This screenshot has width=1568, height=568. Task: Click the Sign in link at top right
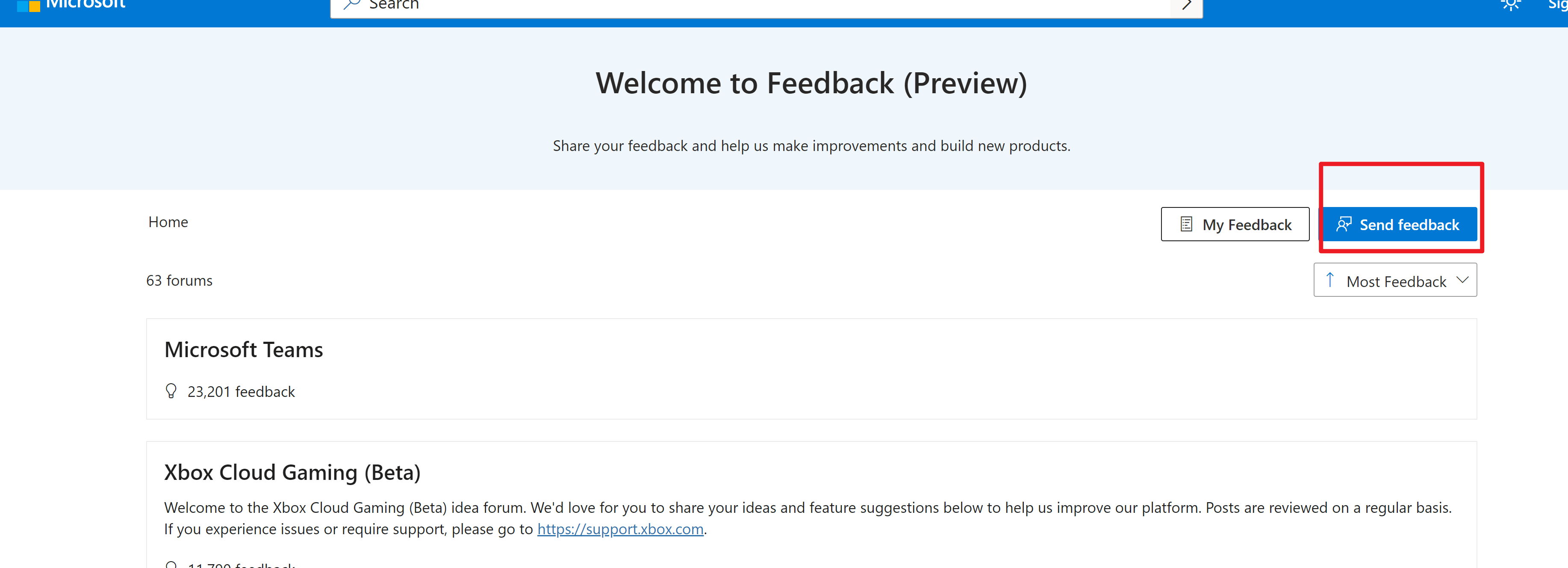[x=1558, y=4]
